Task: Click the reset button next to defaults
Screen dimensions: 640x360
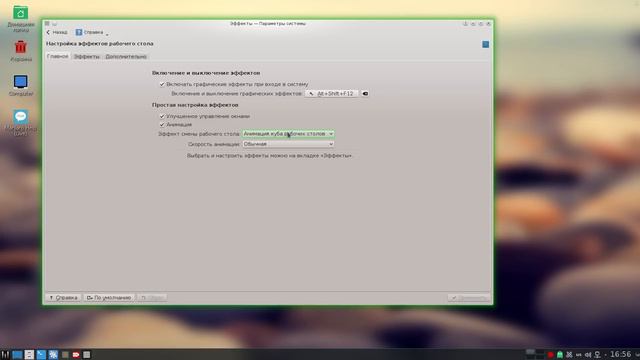Action: click(152, 298)
